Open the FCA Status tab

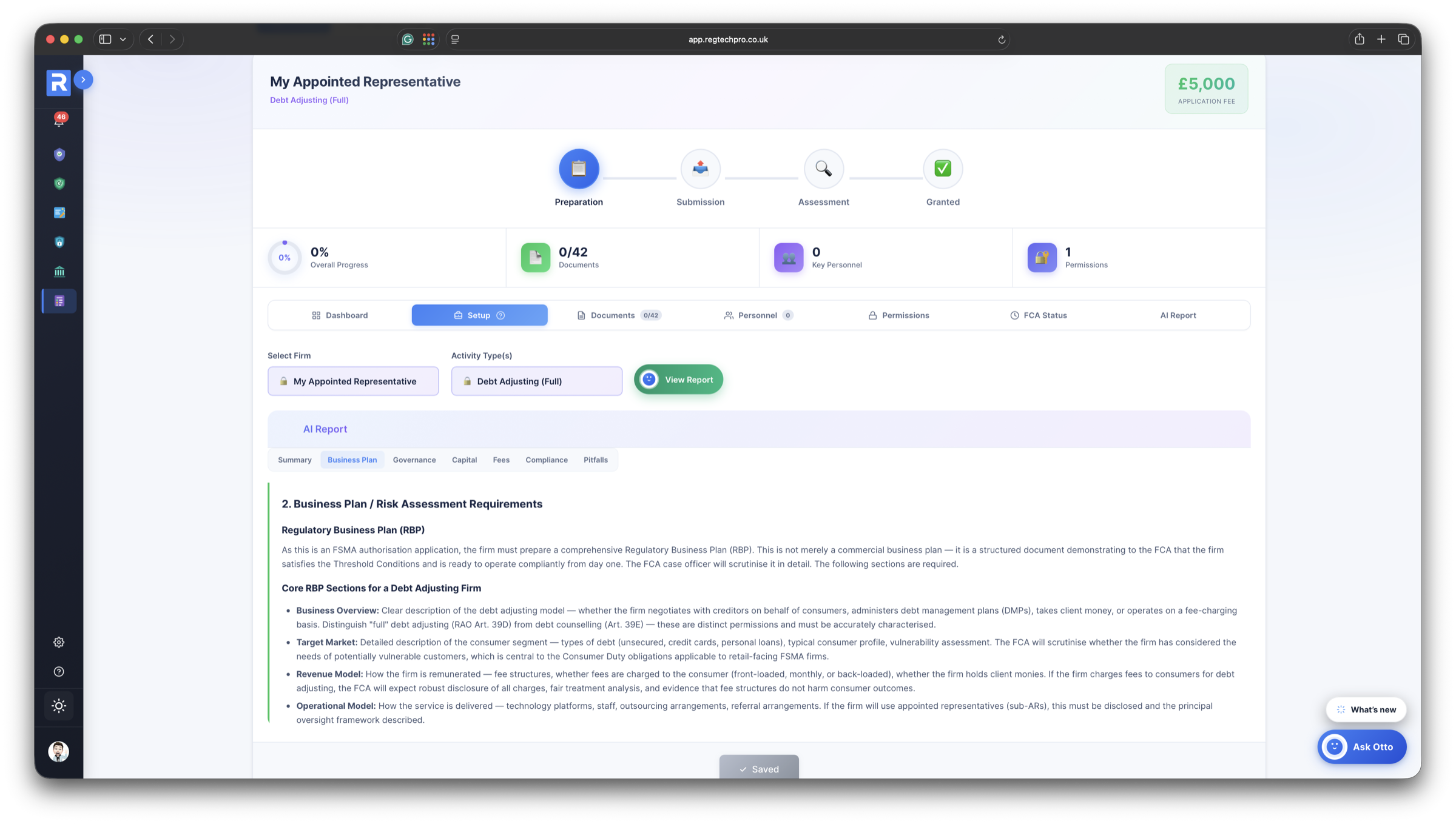[x=1038, y=315]
